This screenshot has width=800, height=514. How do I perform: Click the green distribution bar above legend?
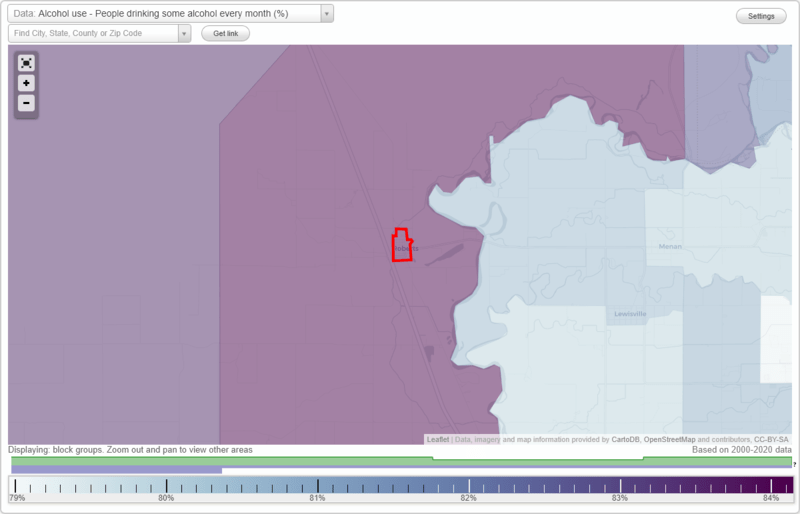pos(401,461)
